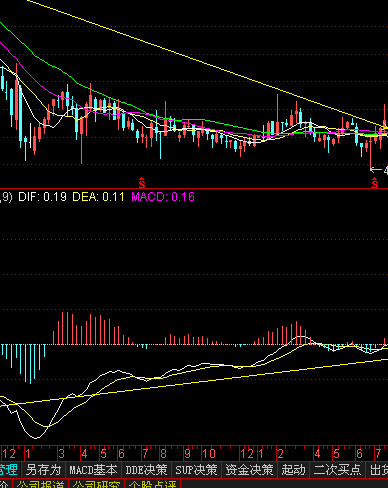This screenshot has height=488, width=388.
Task: Open the 个股点评 tab
Action: tap(152, 484)
